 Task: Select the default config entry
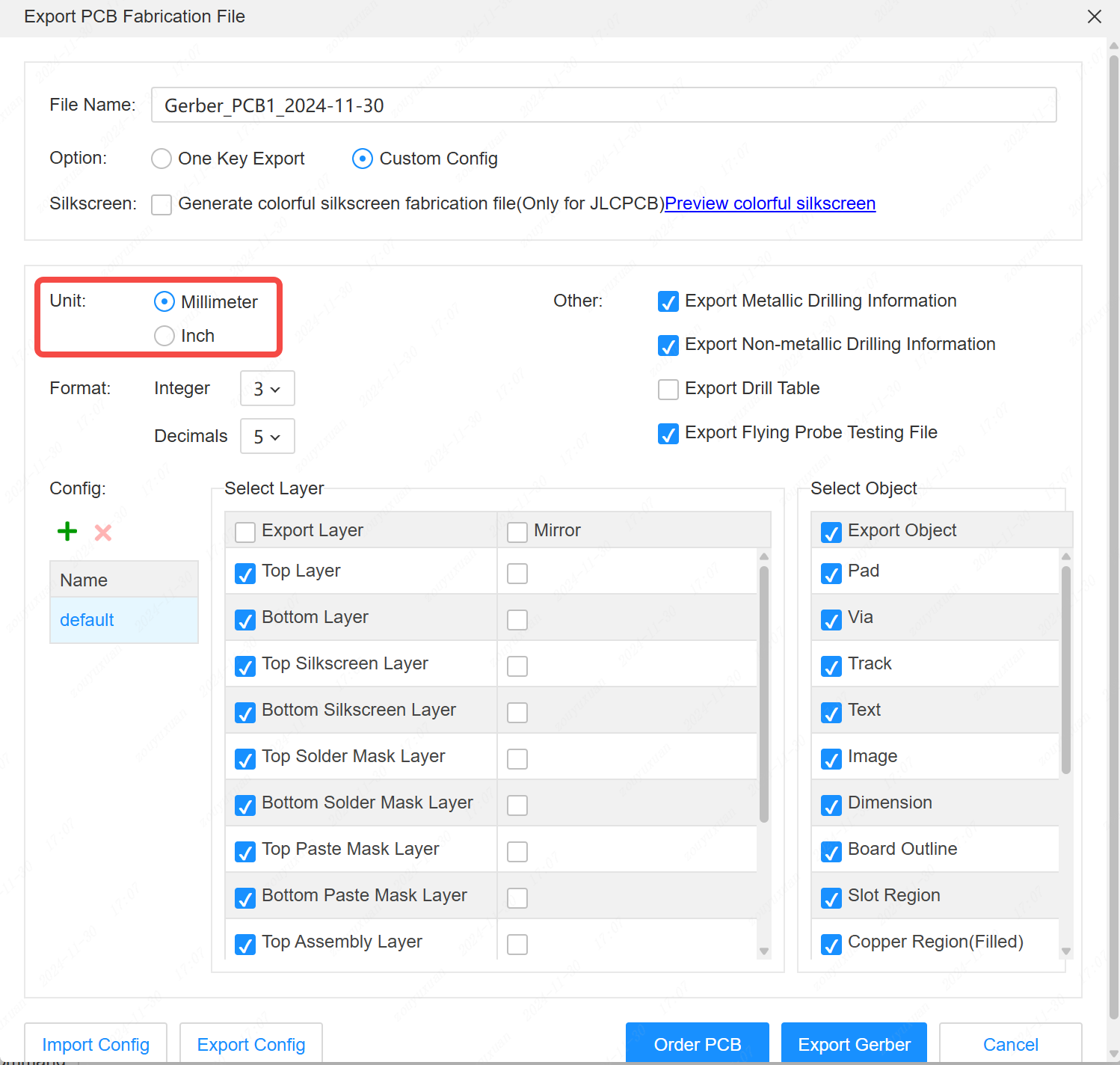pos(87,620)
